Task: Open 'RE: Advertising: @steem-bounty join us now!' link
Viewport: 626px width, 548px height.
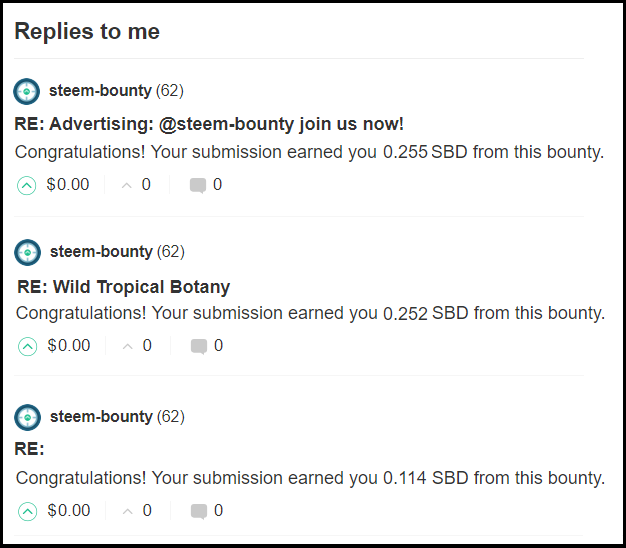Action: (x=209, y=125)
